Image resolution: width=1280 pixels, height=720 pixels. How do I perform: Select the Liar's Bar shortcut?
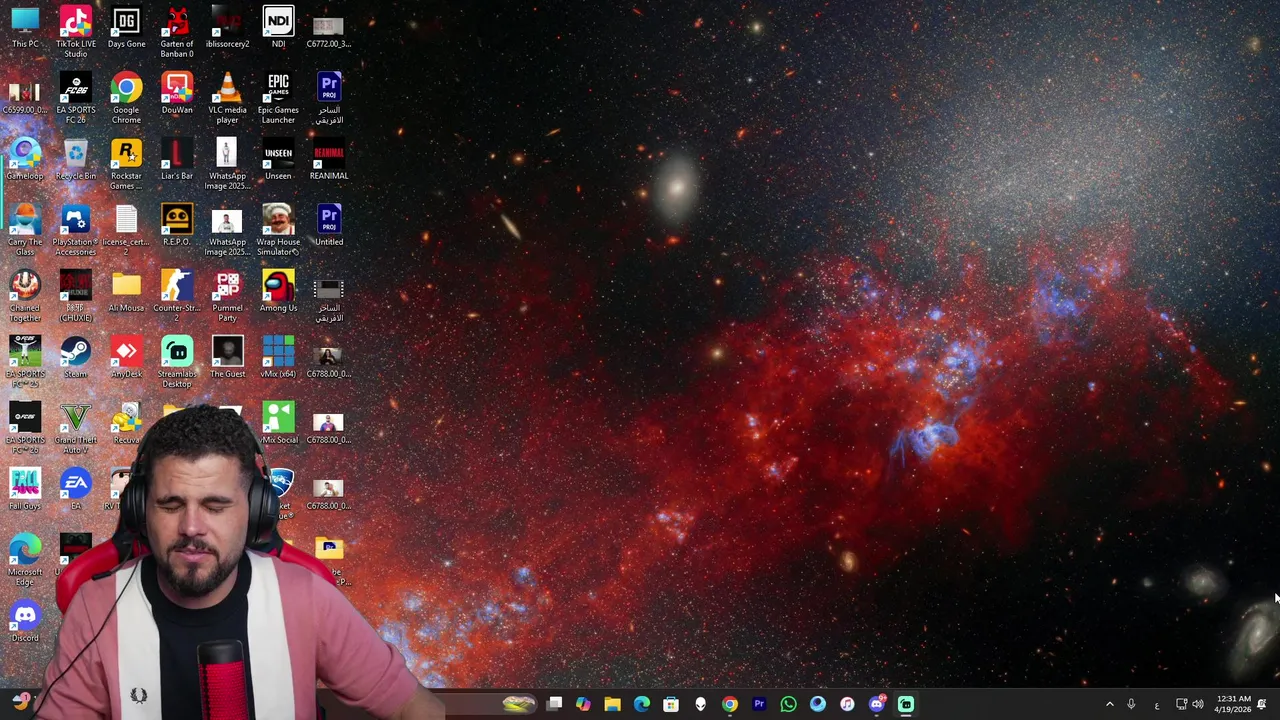(x=177, y=159)
